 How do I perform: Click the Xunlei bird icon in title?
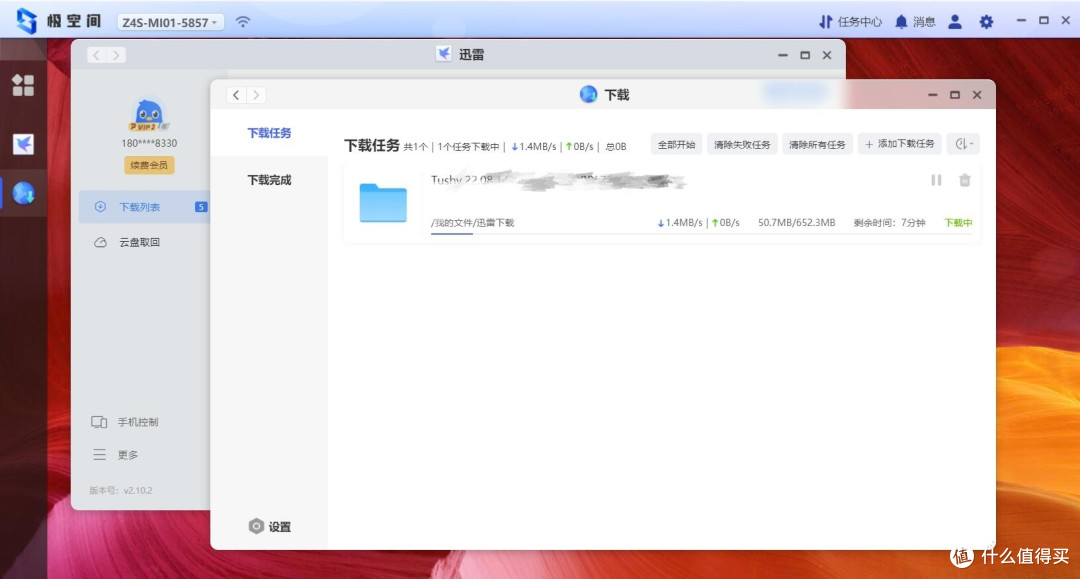pyautogui.click(x=444, y=54)
